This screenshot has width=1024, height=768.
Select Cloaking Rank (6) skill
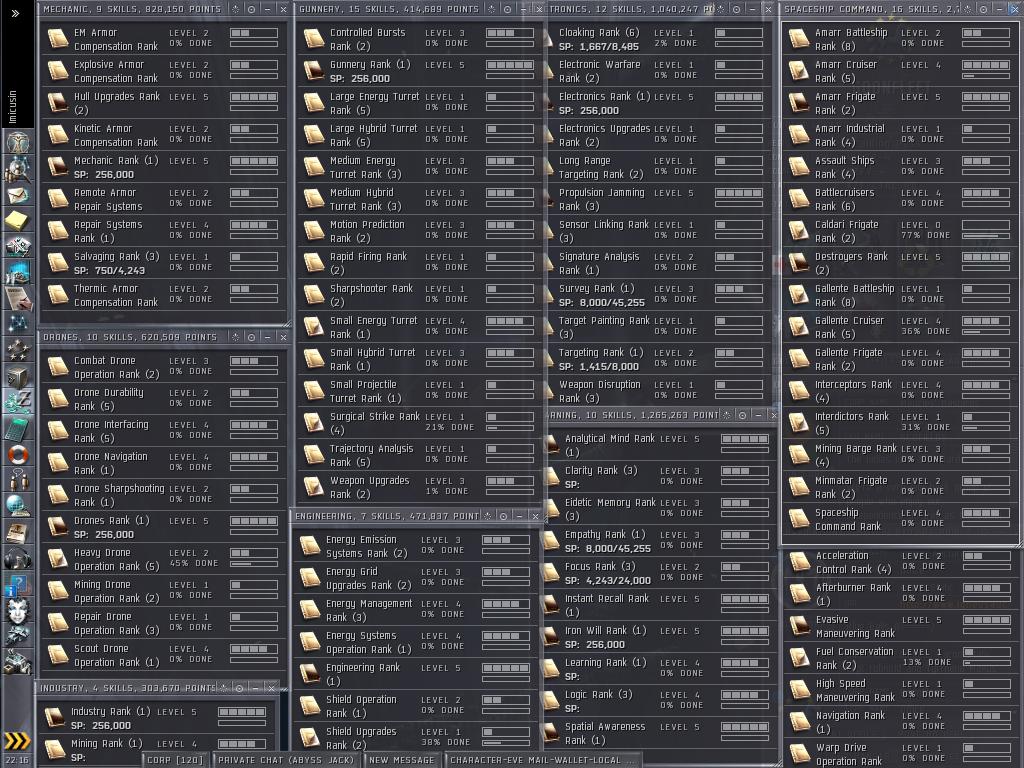click(660, 39)
